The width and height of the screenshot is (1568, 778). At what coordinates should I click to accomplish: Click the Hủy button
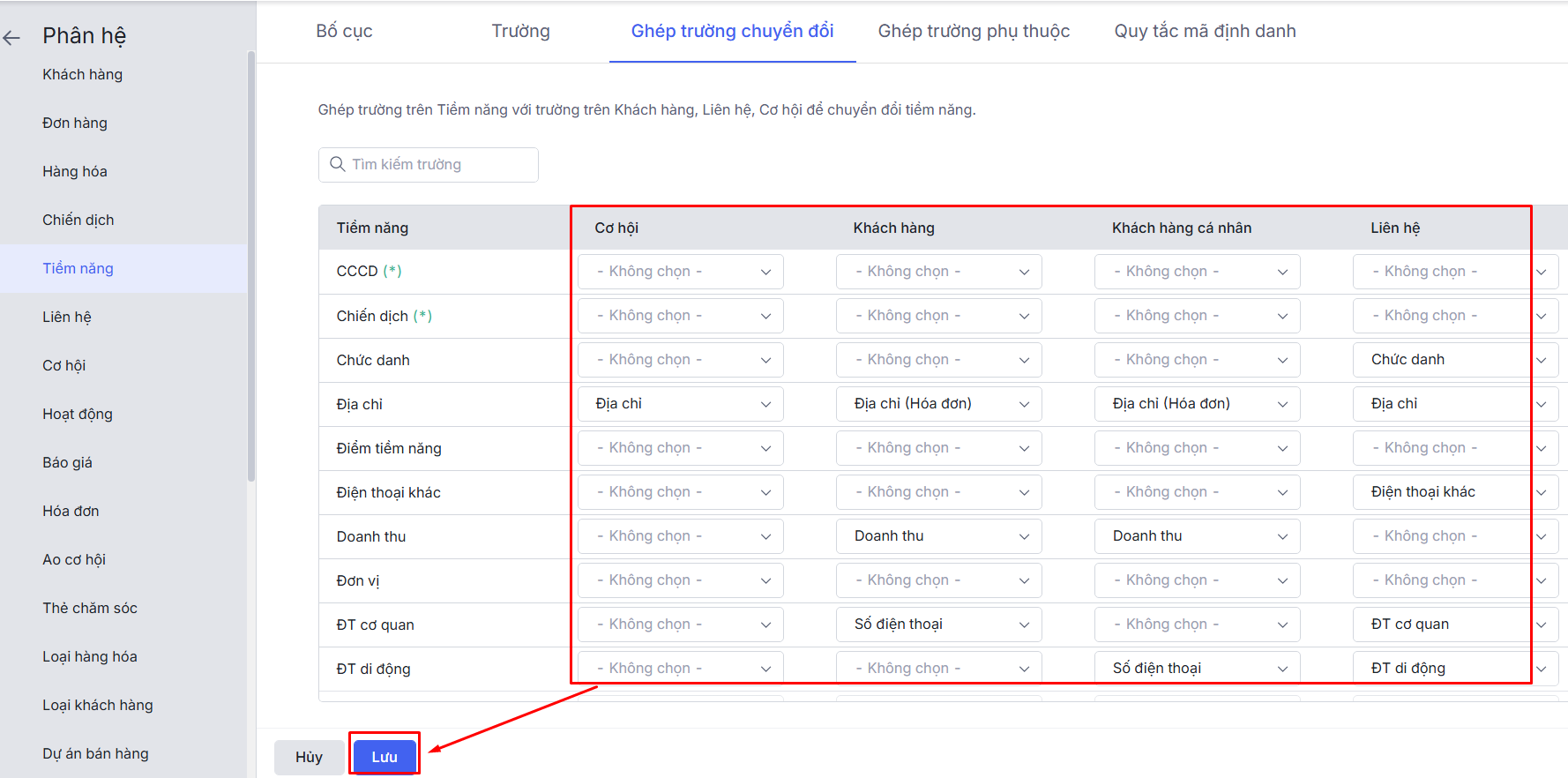point(309,757)
